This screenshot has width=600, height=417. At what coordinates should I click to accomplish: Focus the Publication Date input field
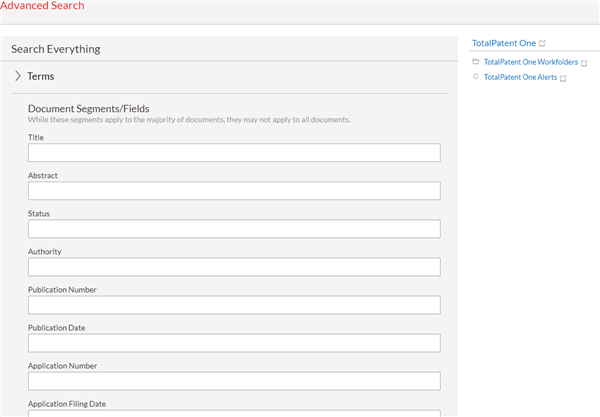[234, 343]
